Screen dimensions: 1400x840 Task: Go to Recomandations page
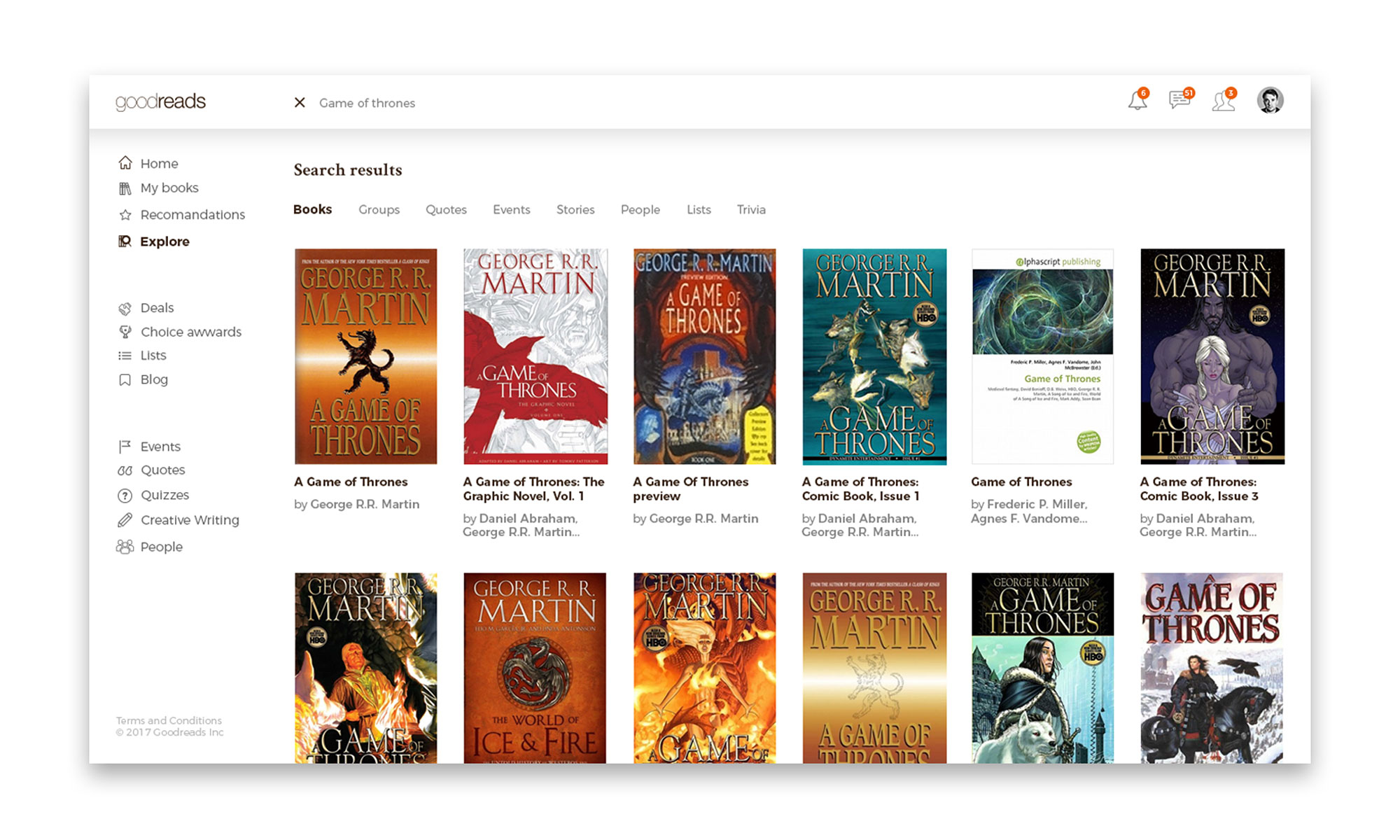192,214
